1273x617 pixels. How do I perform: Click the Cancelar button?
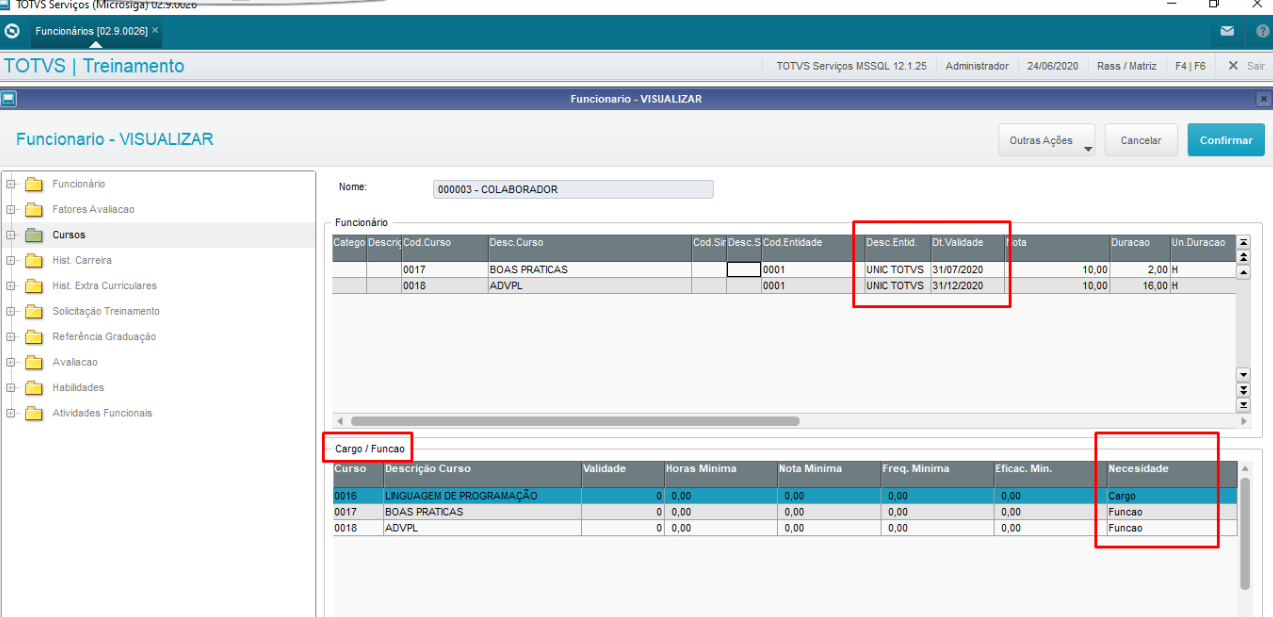pyautogui.click(x=1141, y=140)
